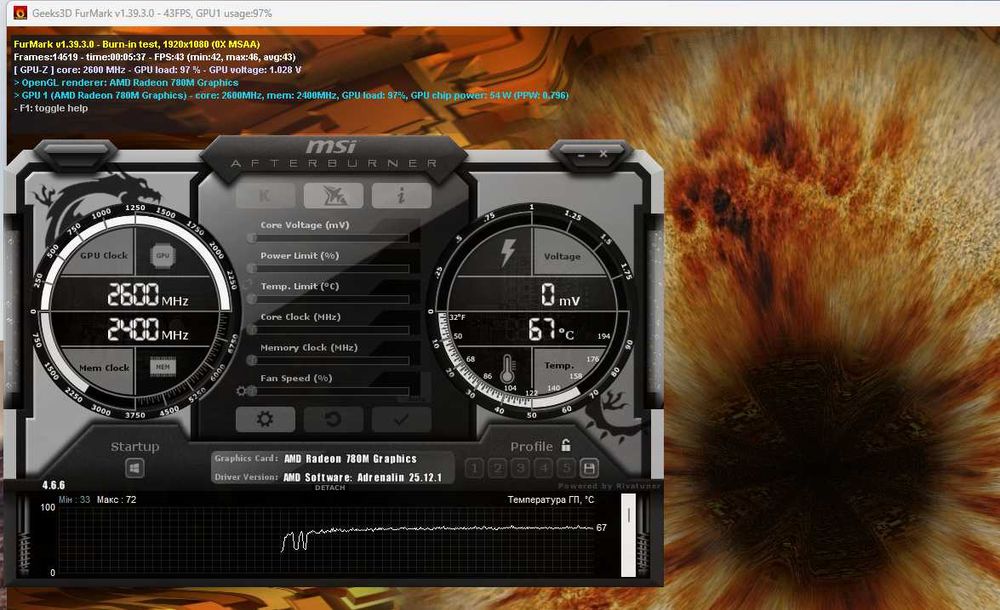Screen dimensions: 1000x610
Task: Adjust the Core Voltage slider handle
Action: tap(252, 238)
